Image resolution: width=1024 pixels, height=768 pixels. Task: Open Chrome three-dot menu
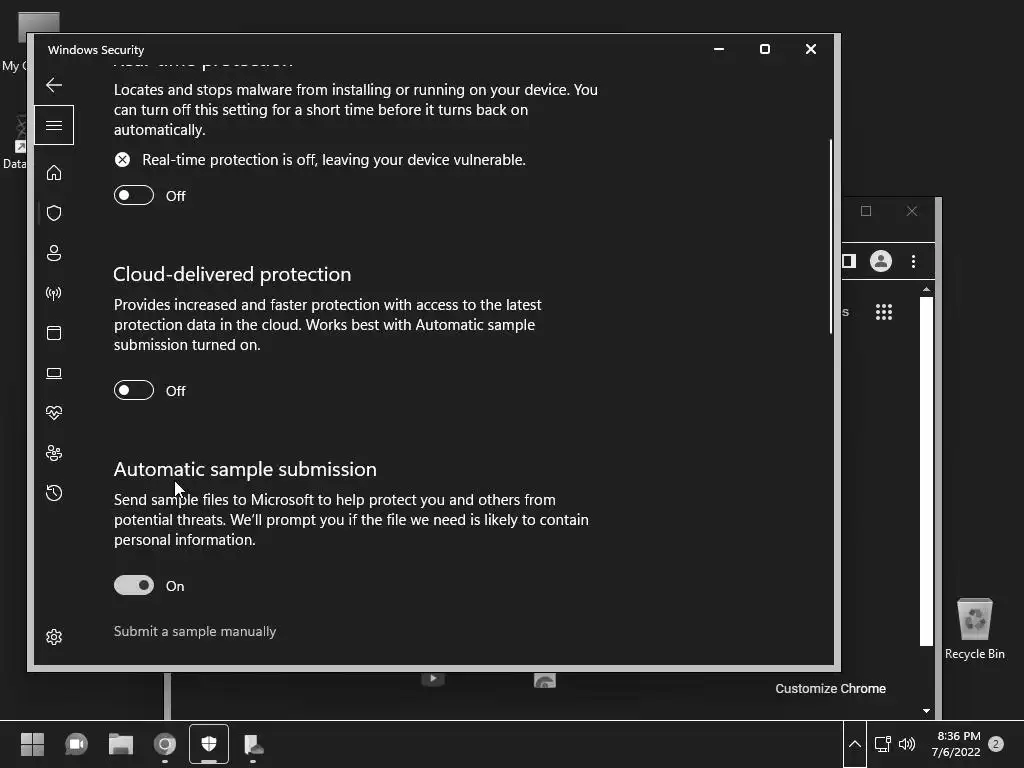(x=914, y=261)
